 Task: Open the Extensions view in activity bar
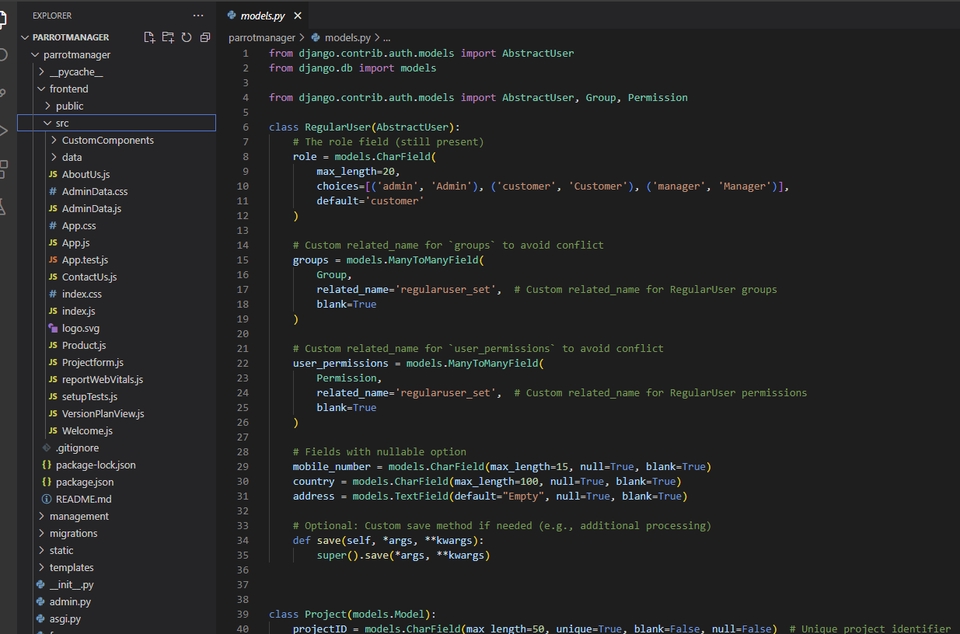point(4,168)
